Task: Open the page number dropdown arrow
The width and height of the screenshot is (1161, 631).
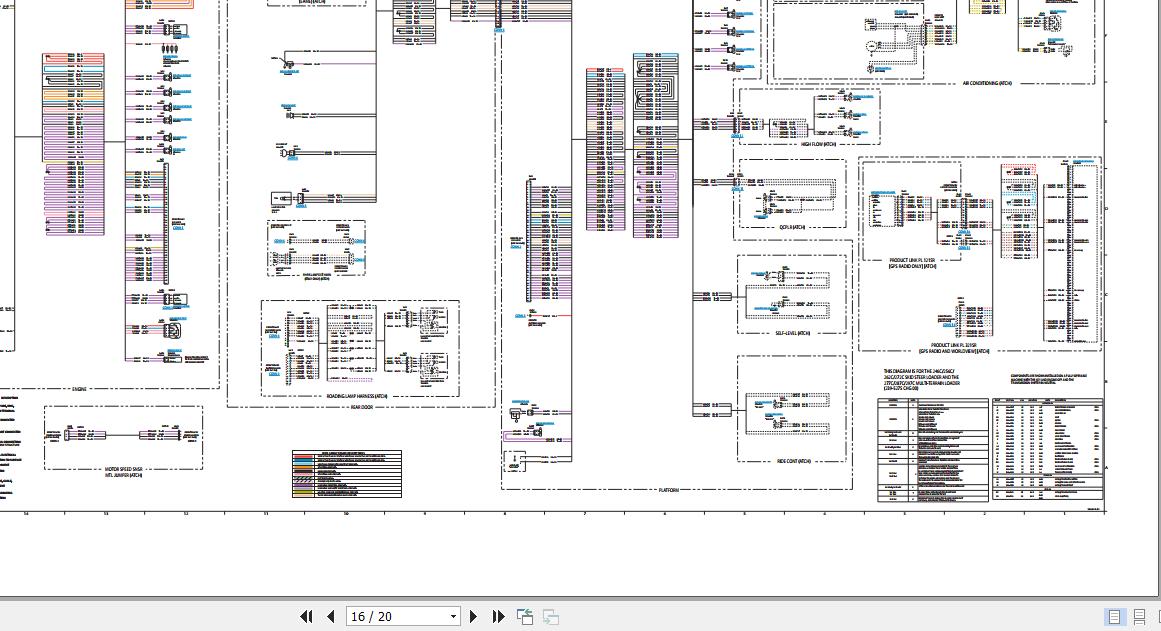Action: point(453,617)
